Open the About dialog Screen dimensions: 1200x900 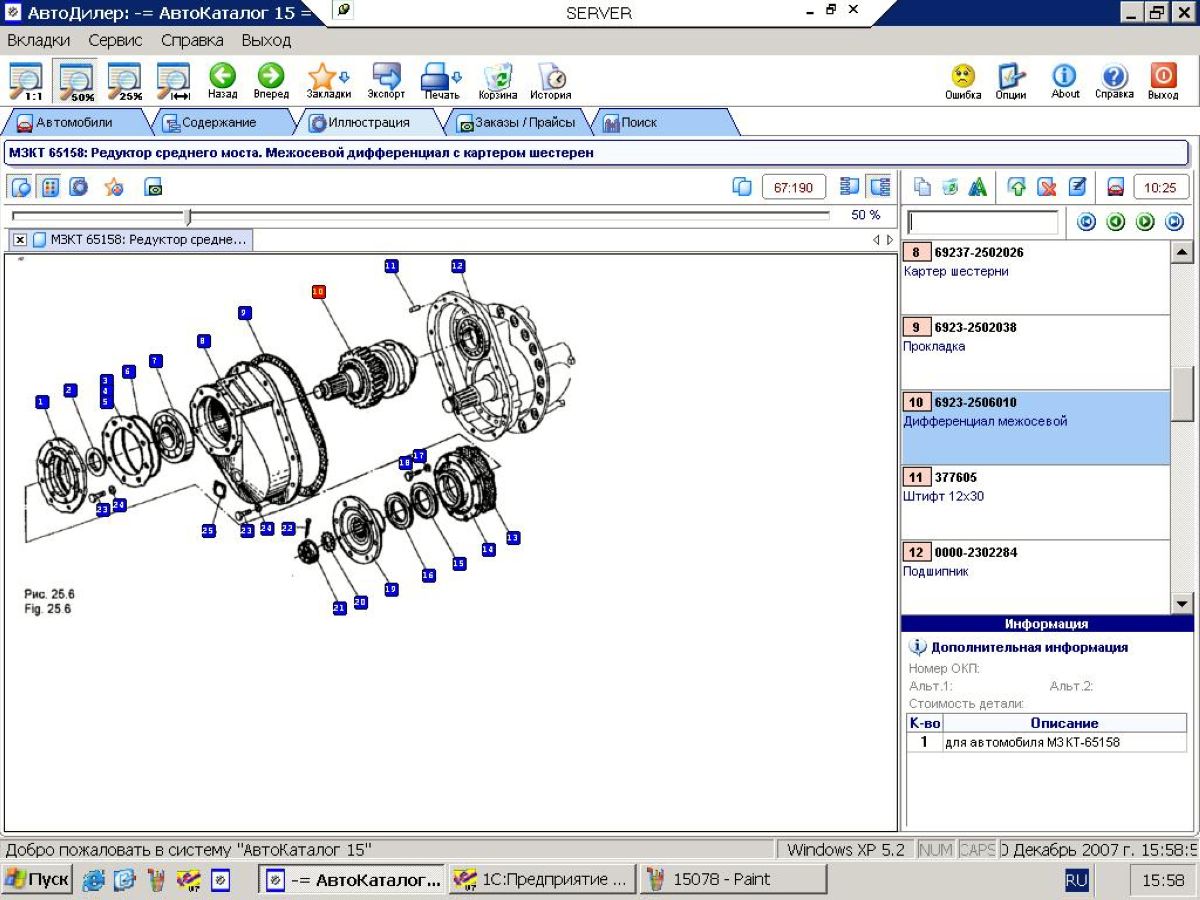[x=1065, y=81]
